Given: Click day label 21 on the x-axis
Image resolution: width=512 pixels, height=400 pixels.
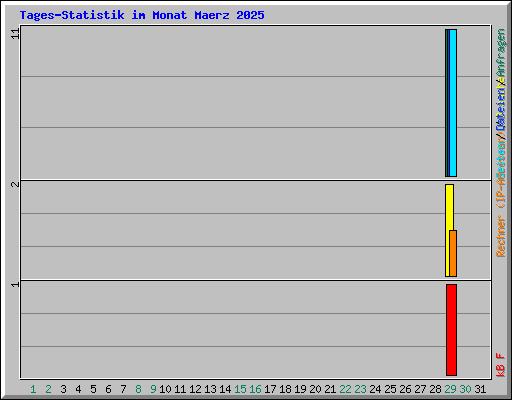Looking at the screenshot, I should (x=330, y=389).
